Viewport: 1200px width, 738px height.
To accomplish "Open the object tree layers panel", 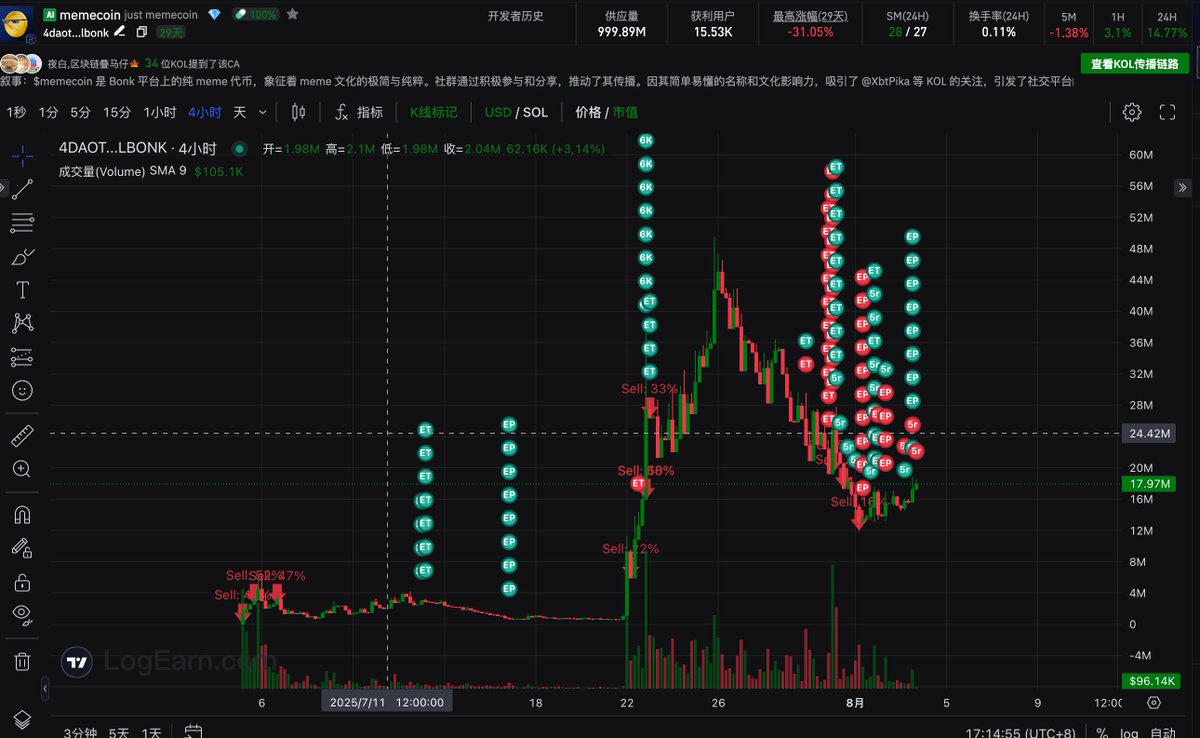I will pos(22,718).
